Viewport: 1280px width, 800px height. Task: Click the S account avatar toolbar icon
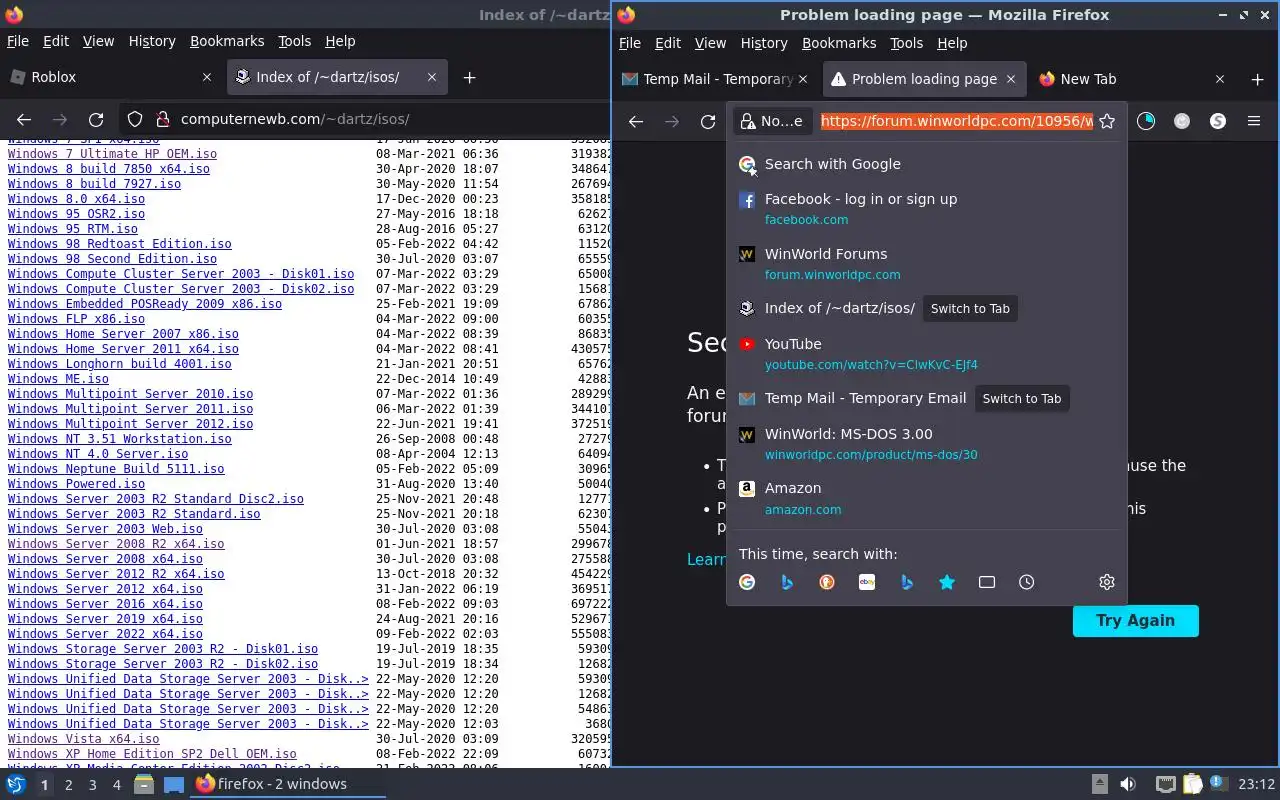1218,121
